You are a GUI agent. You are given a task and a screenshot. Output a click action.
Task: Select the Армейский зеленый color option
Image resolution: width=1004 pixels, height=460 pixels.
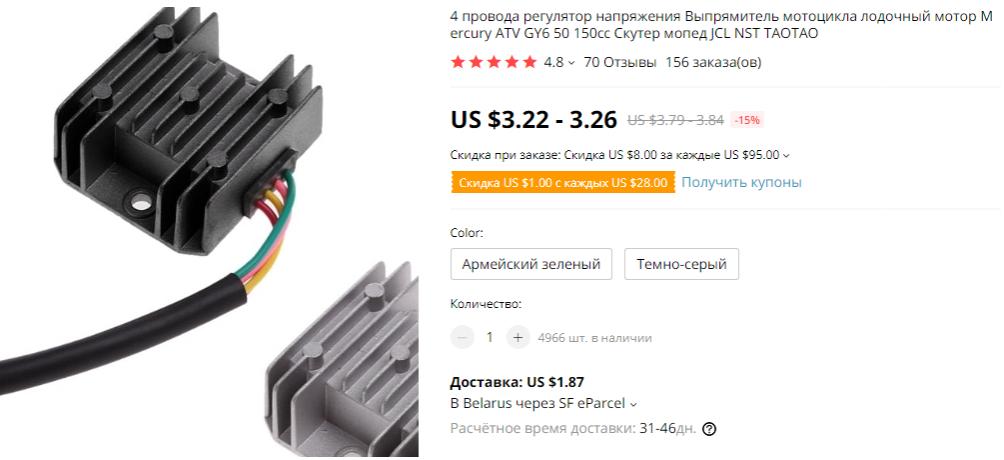pyautogui.click(x=531, y=264)
